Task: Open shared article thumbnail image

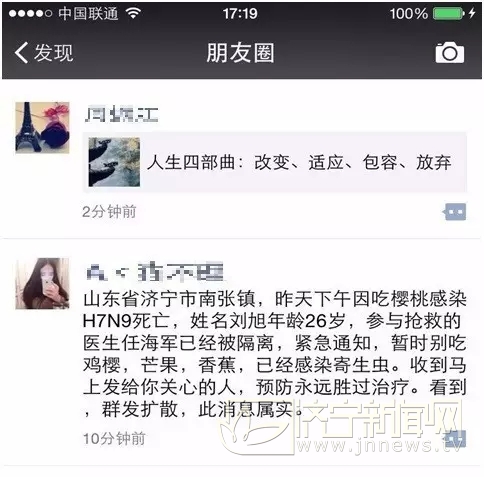Action: click(x=114, y=162)
